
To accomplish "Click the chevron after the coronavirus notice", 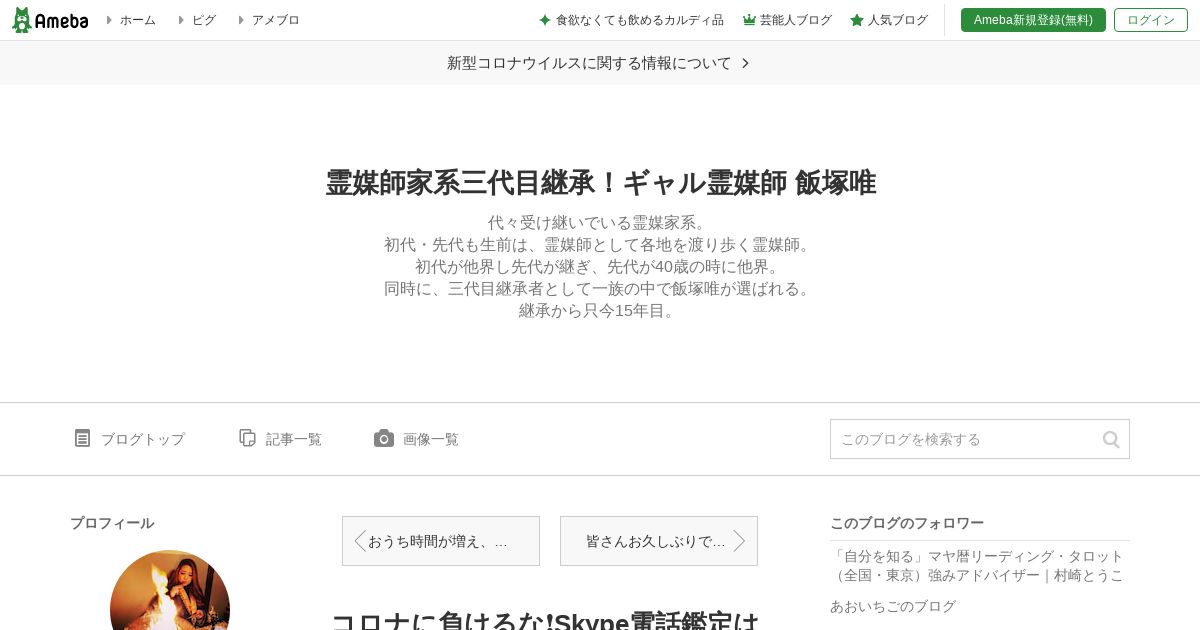I will point(745,63).
